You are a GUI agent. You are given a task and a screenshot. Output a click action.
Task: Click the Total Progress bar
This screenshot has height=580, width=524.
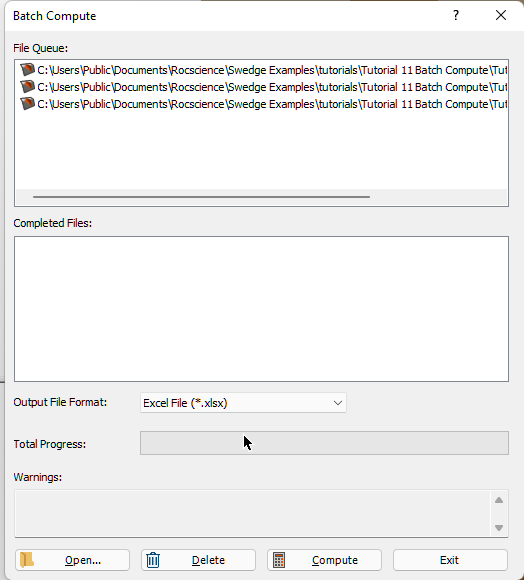click(324, 443)
